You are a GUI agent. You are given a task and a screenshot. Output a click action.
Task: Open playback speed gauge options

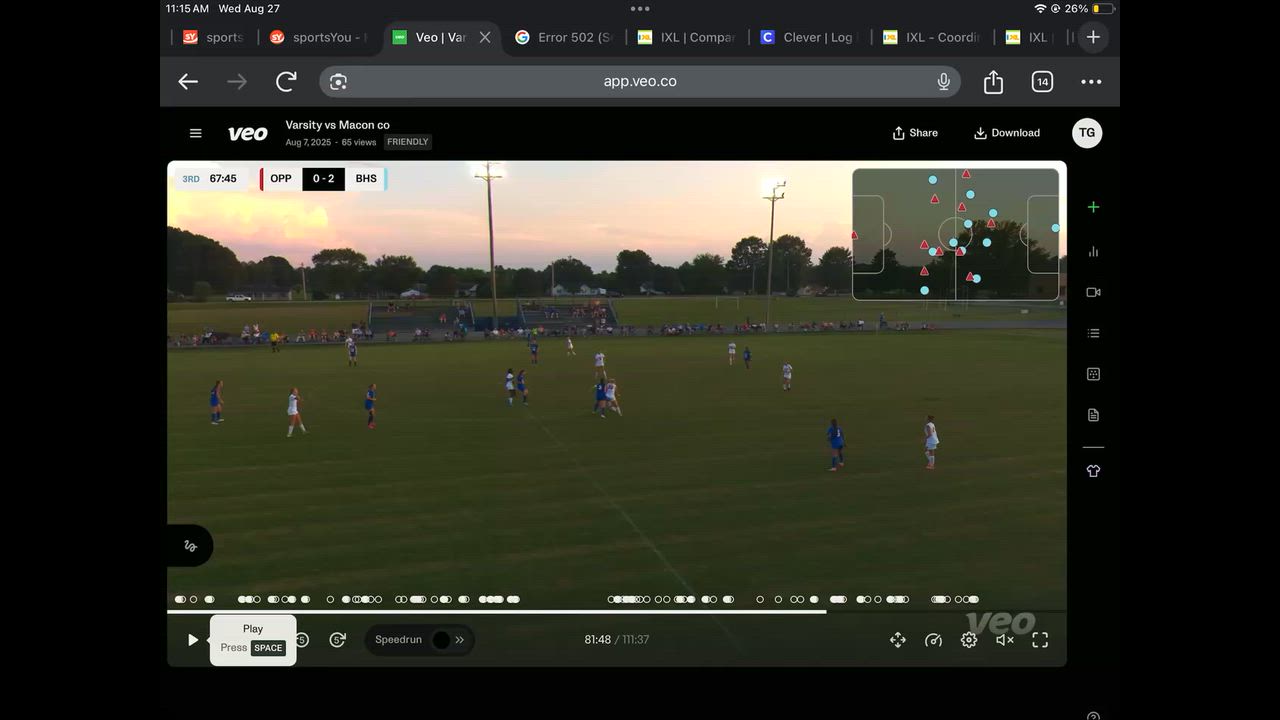[x=933, y=640]
